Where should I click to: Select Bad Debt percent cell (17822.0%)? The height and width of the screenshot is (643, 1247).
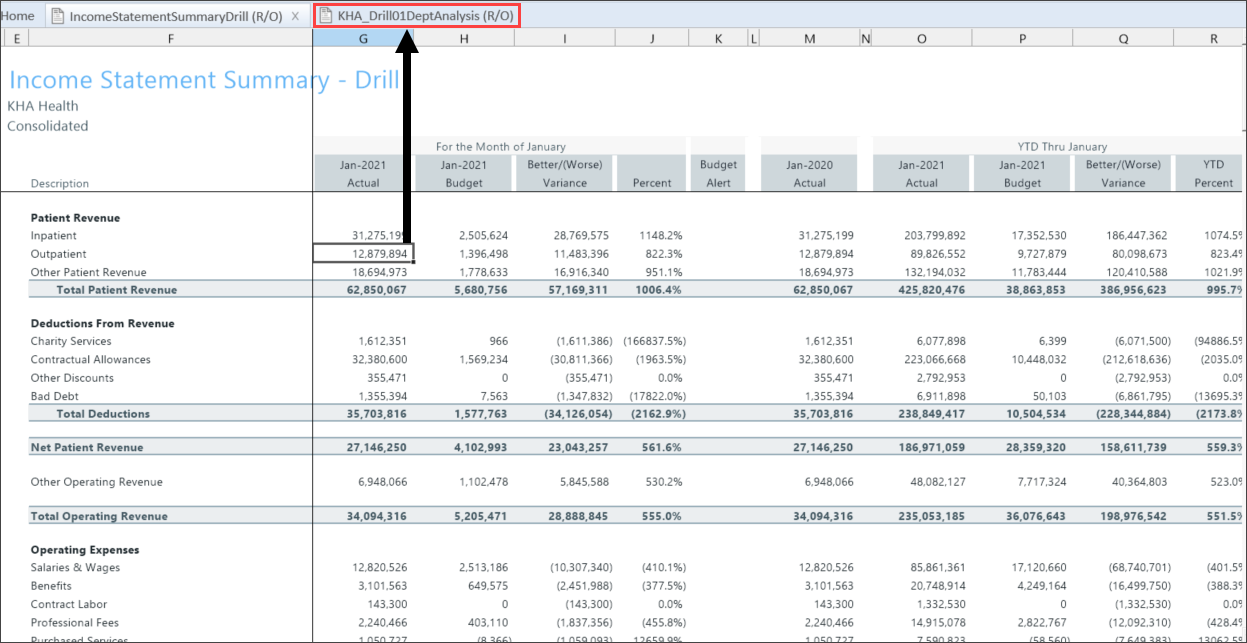click(653, 396)
